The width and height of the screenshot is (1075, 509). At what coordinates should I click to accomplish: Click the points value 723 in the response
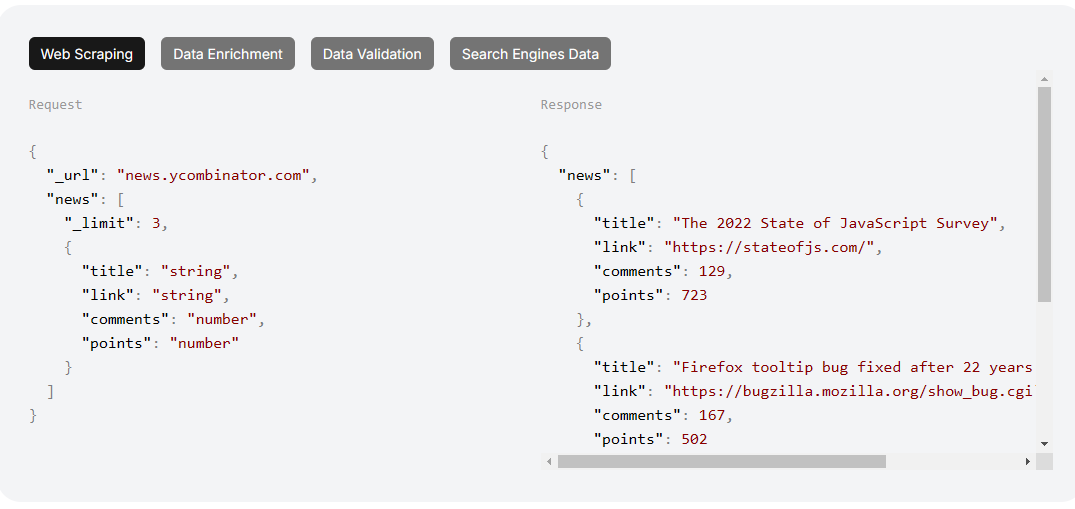693,295
